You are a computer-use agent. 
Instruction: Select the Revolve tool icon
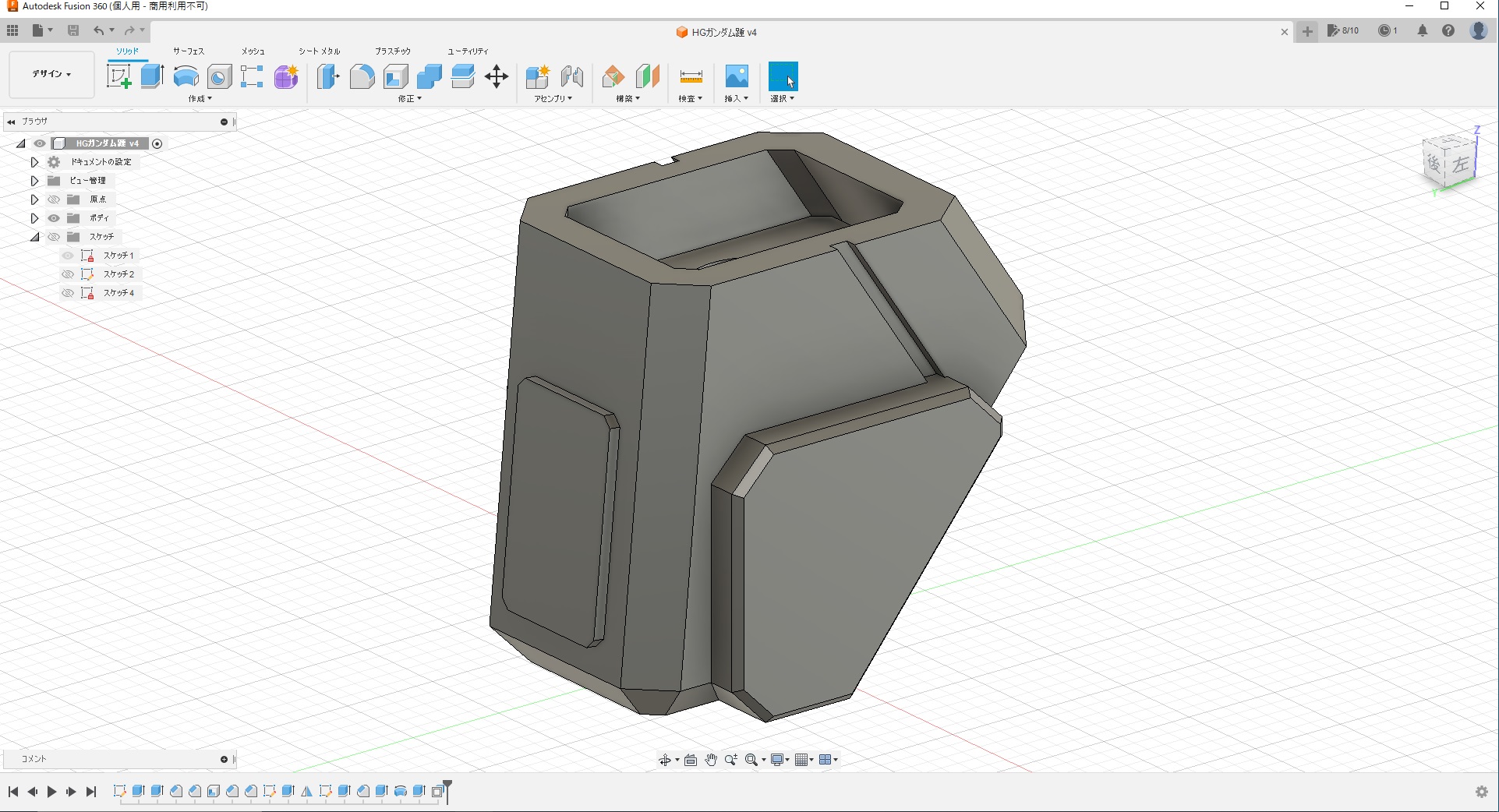(186, 76)
